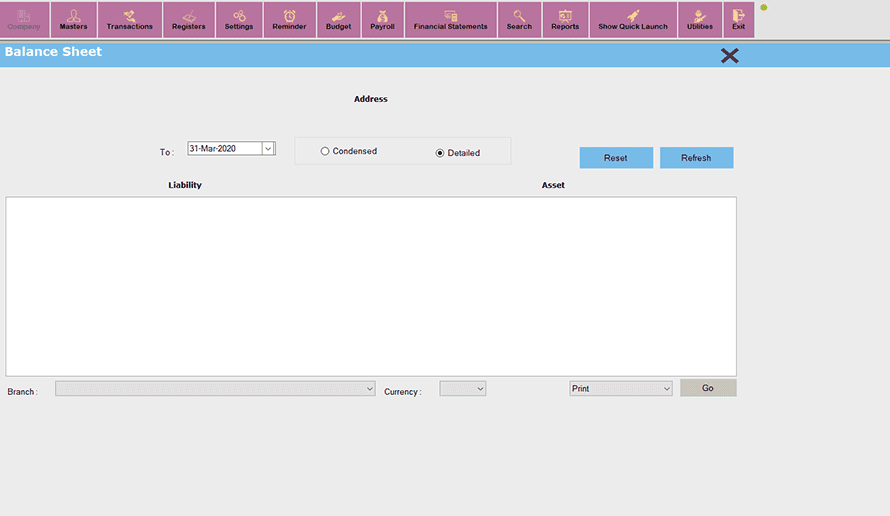Select the Condensed radio button

[325, 151]
